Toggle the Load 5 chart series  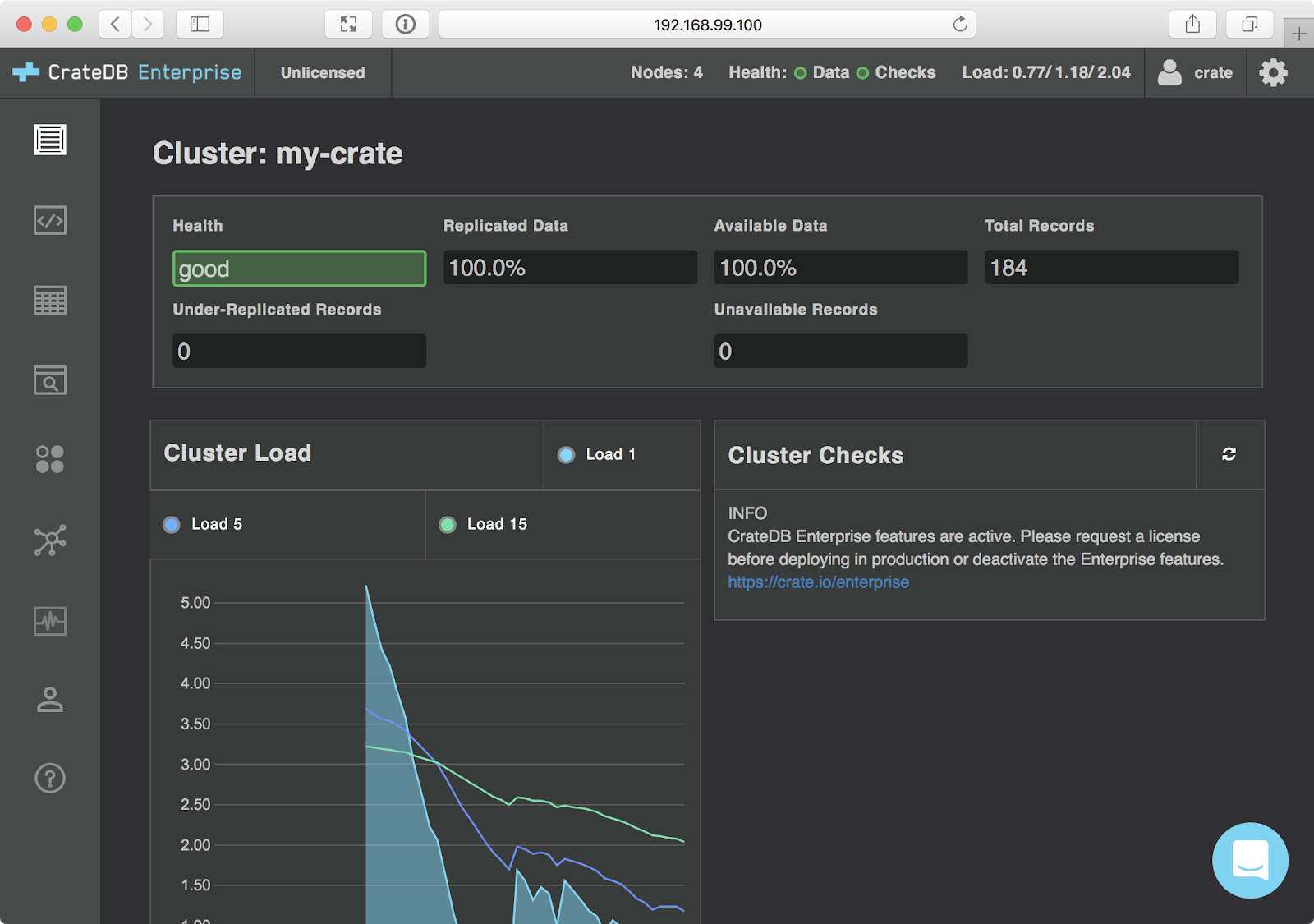204,525
